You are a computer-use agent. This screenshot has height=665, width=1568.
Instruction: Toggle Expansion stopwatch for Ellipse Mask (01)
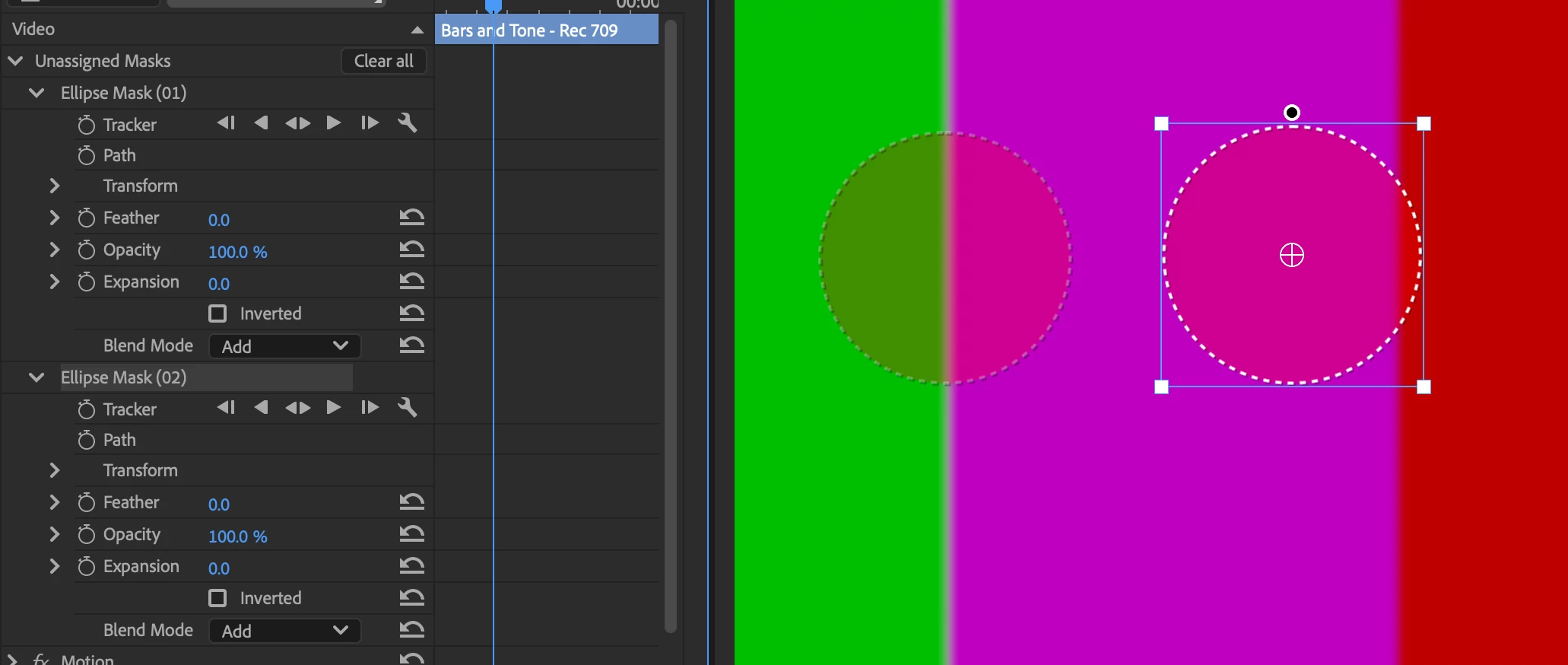(x=87, y=282)
